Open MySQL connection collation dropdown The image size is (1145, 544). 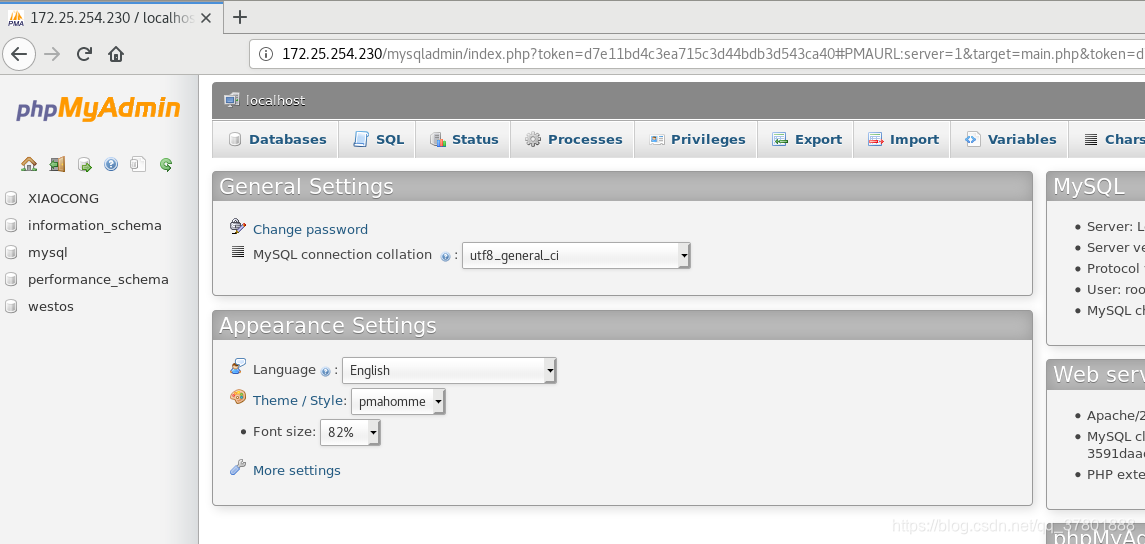coord(576,256)
